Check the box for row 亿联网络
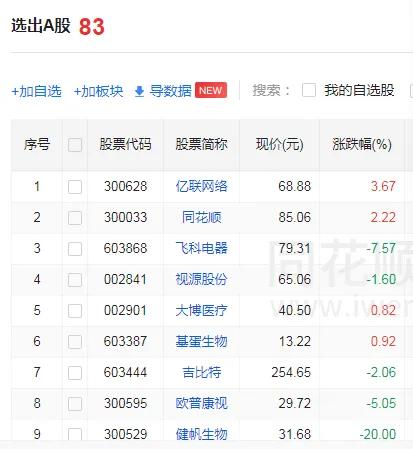This screenshot has height=449, width=413. [75, 187]
